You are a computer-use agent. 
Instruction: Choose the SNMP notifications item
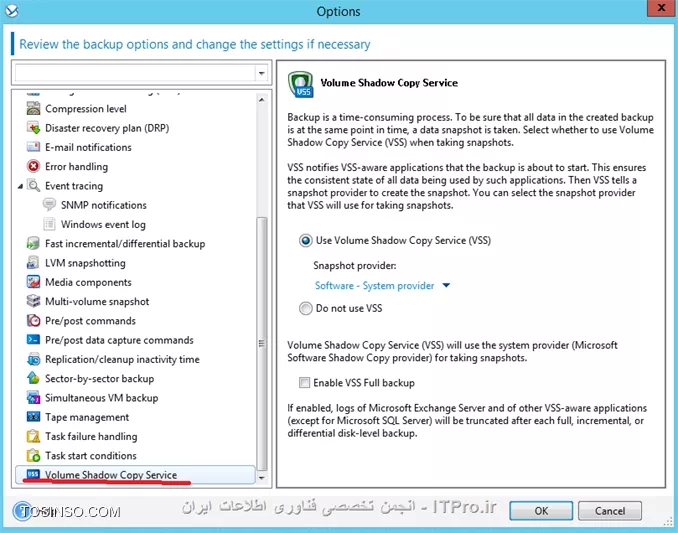[104, 205]
